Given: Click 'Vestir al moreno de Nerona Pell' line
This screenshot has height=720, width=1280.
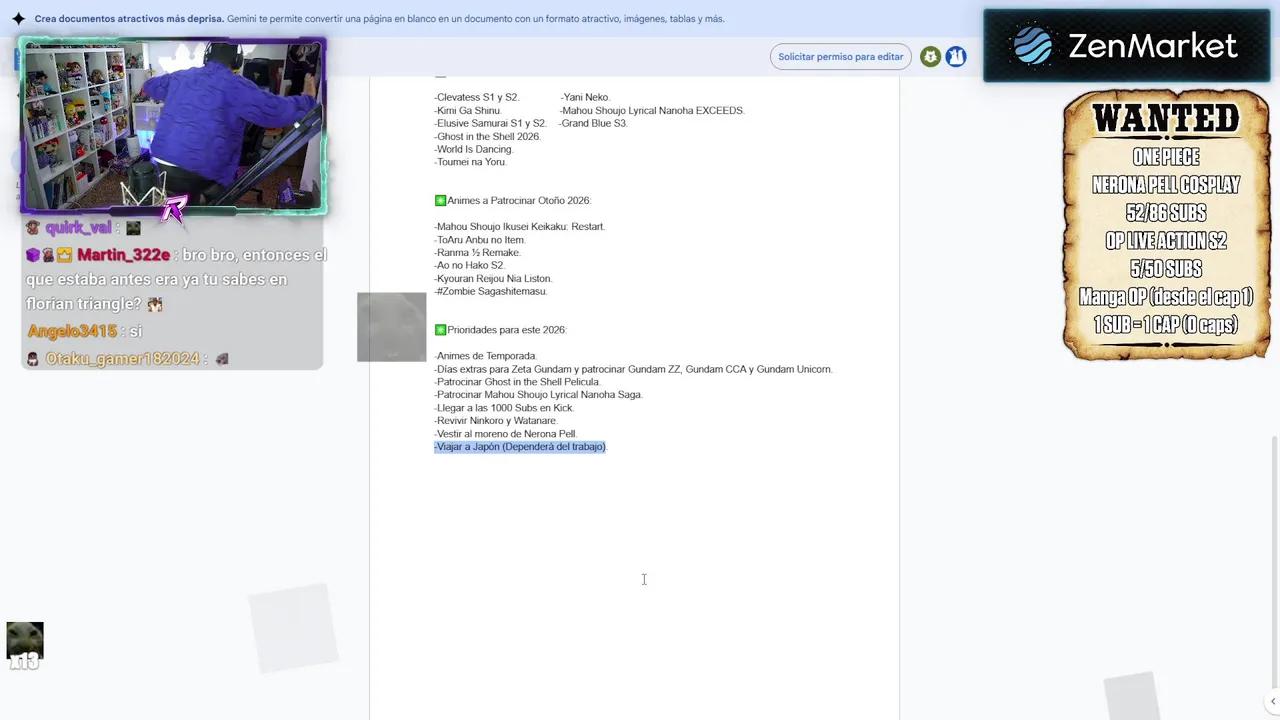Looking at the screenshot, I should click(506, 434).
